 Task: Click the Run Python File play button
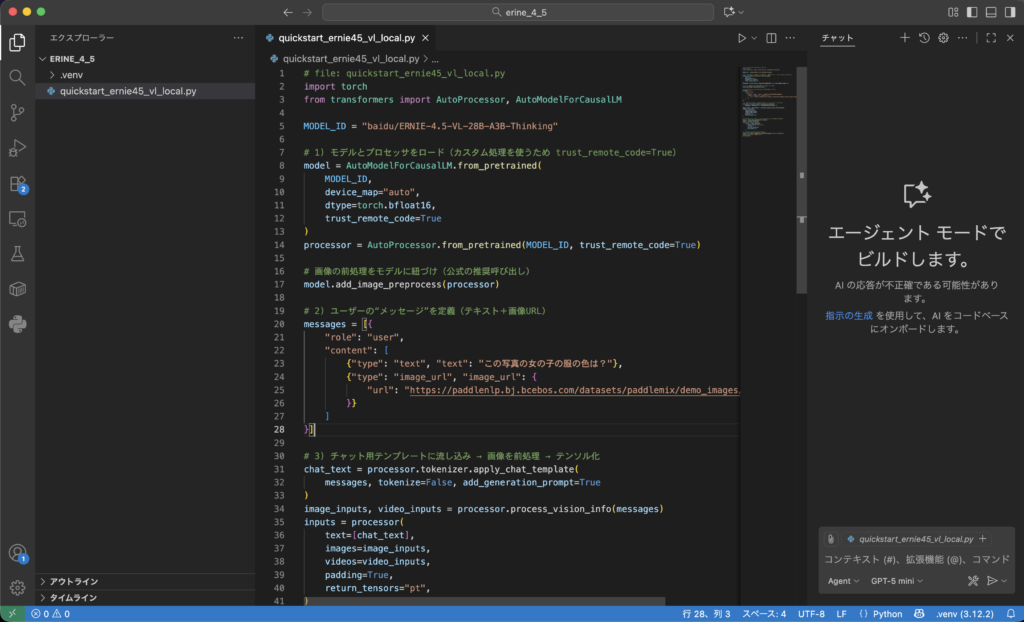coord(742,38)
